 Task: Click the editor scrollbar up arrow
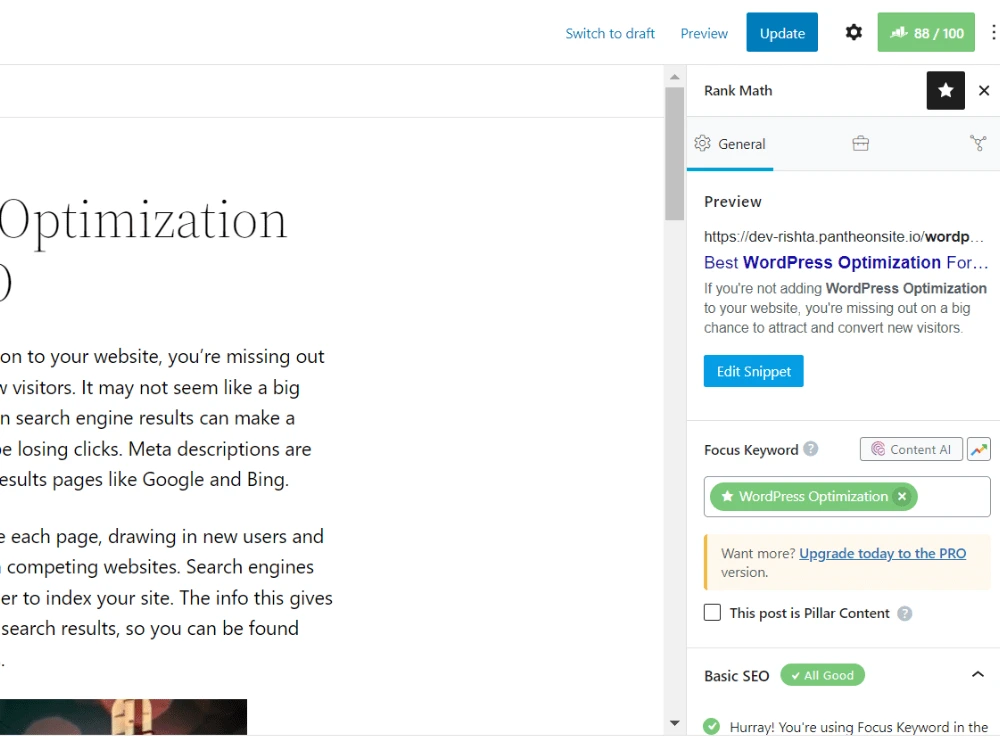tap(674, 77)
